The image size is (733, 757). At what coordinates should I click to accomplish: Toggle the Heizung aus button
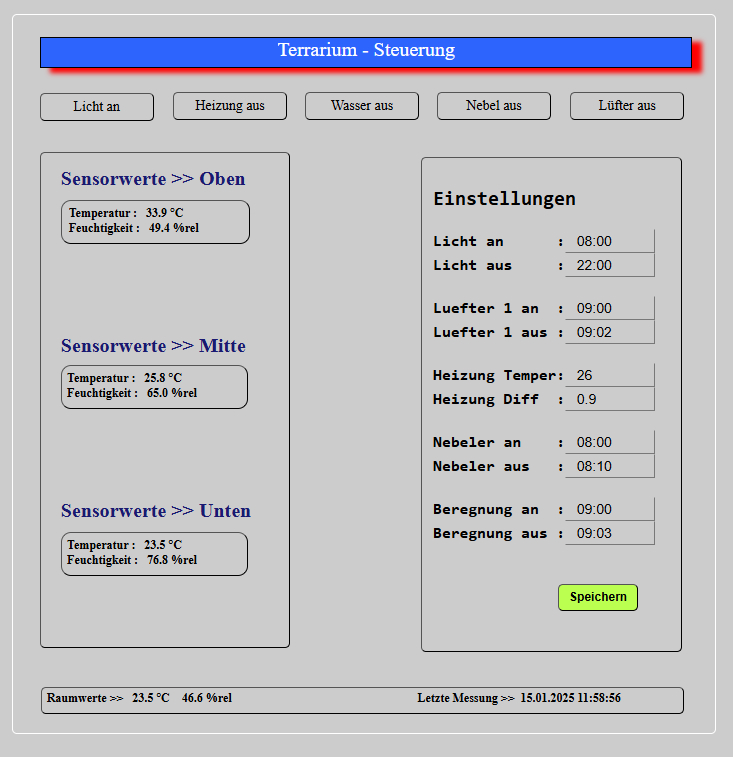coord(230,106)
